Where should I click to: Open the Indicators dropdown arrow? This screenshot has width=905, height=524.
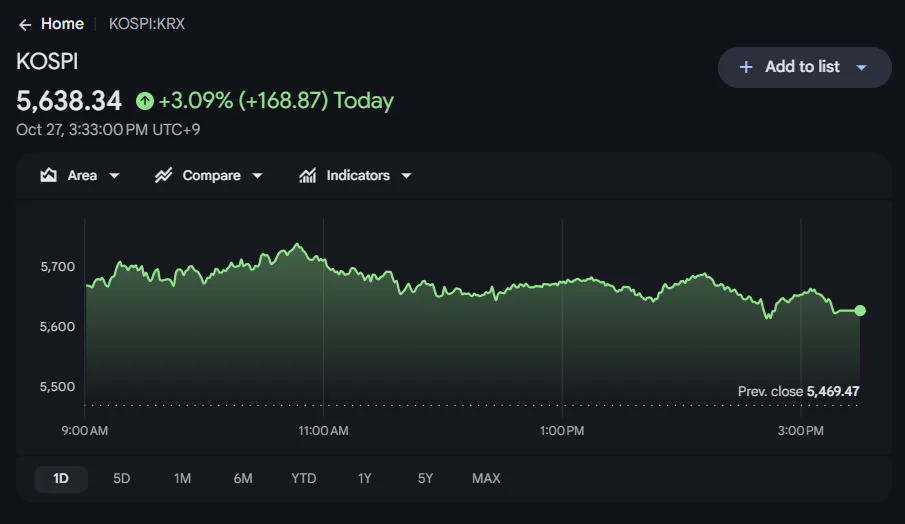[406, 175]
